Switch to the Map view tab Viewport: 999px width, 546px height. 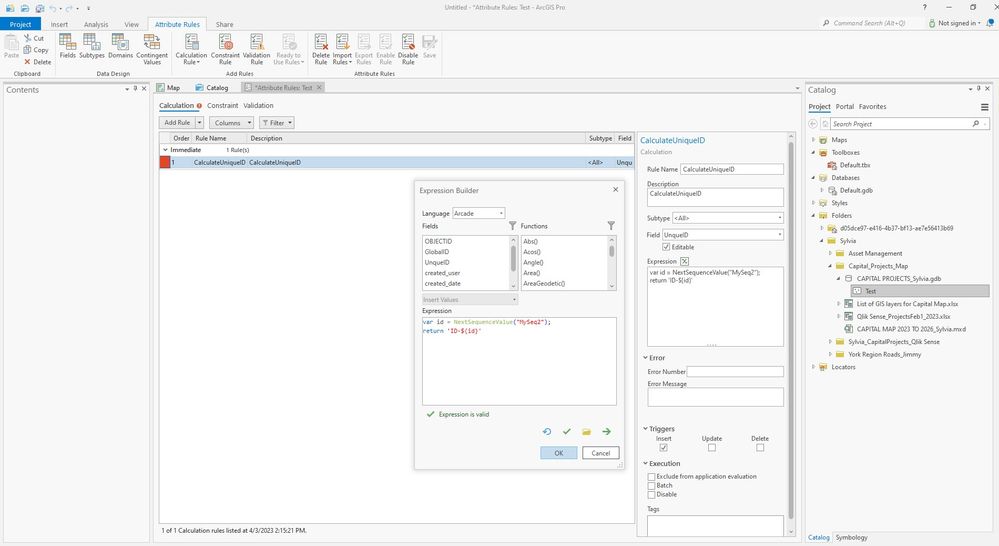(169, 87)
